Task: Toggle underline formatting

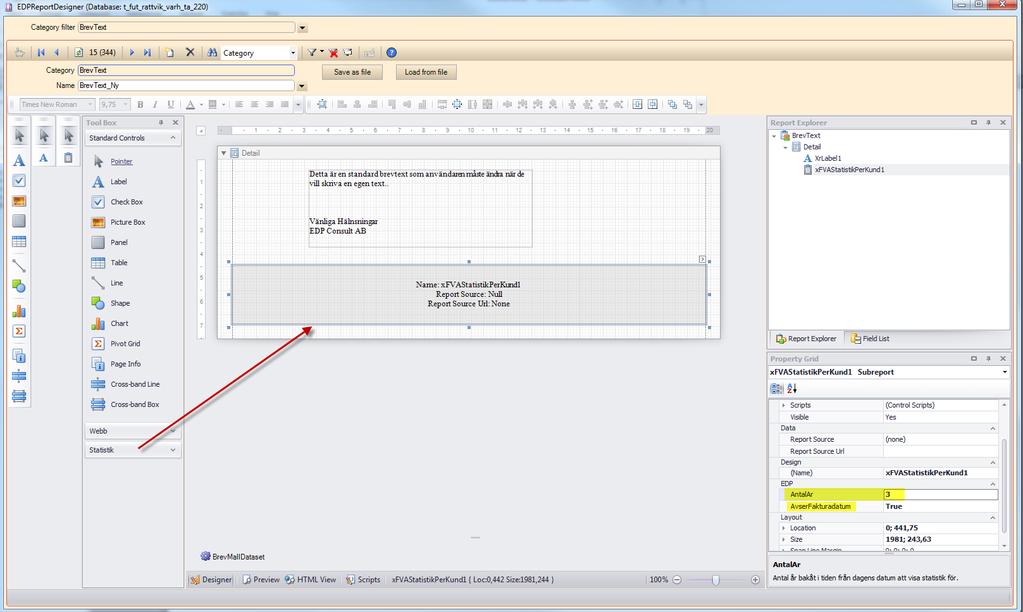Action: click(171, 104)
